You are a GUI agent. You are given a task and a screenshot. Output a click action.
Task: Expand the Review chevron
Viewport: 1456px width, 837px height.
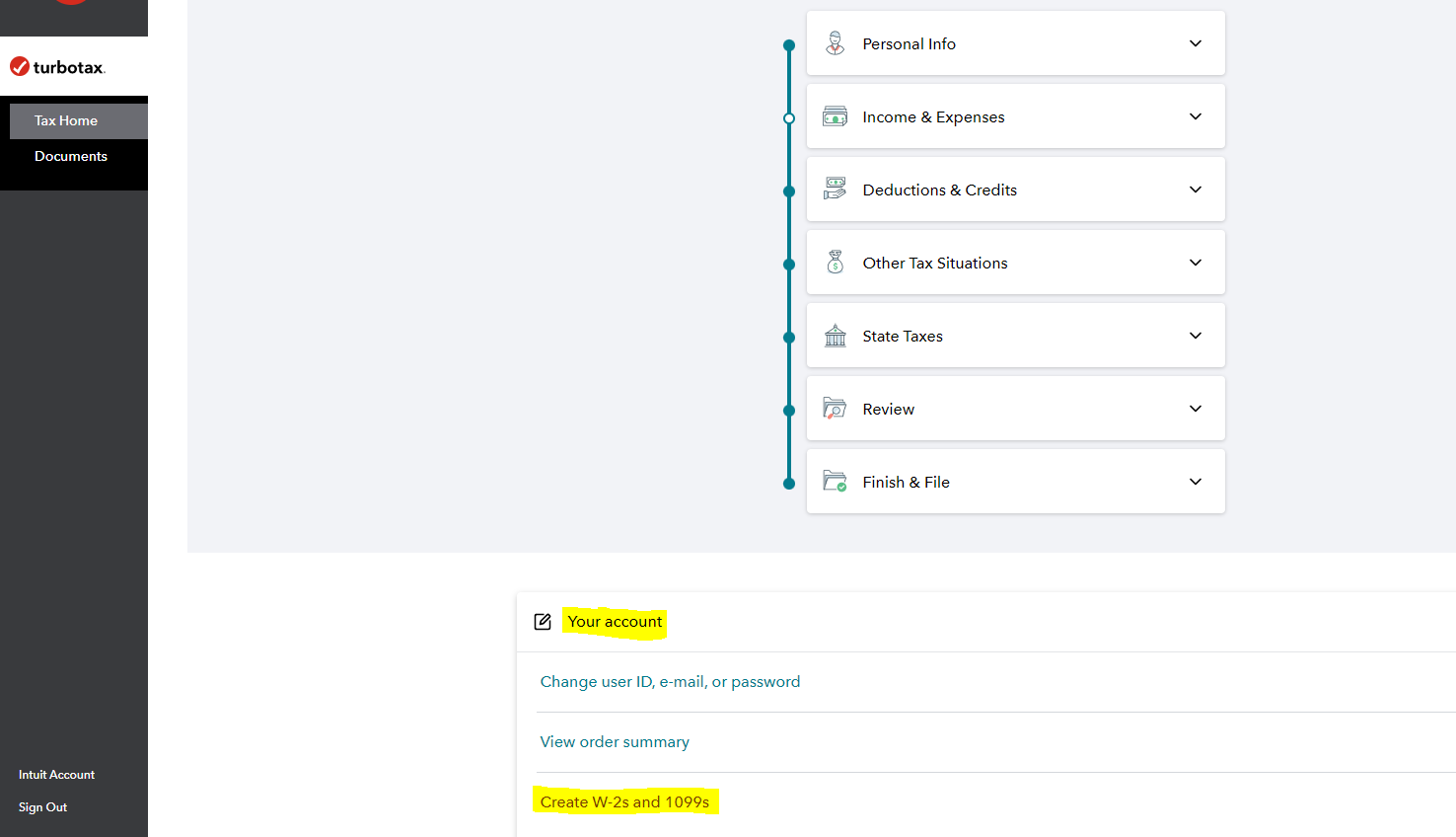(x=1196, y=409)
